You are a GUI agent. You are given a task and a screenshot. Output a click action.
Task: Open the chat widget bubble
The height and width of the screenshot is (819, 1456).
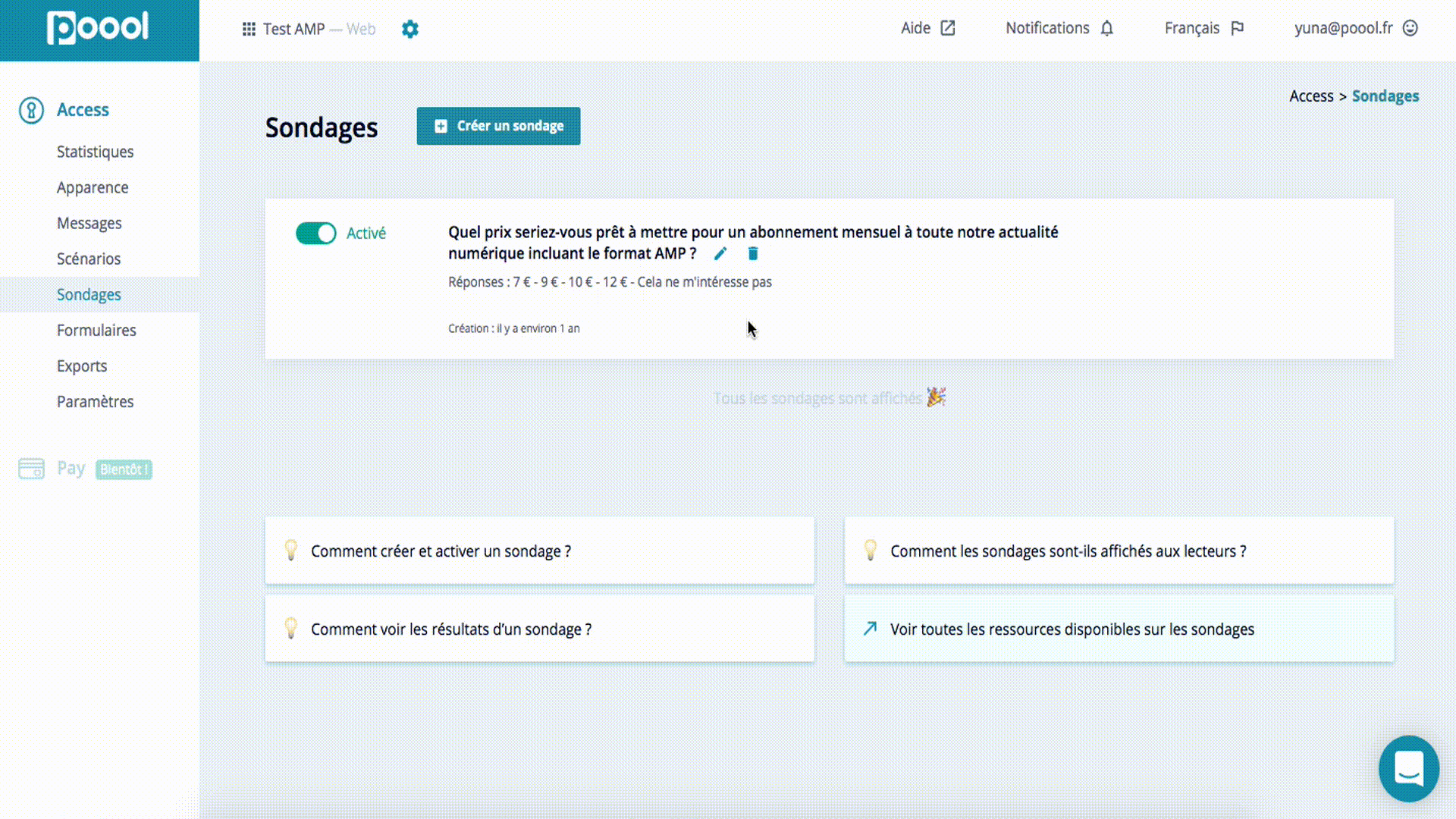point(1408,769)
